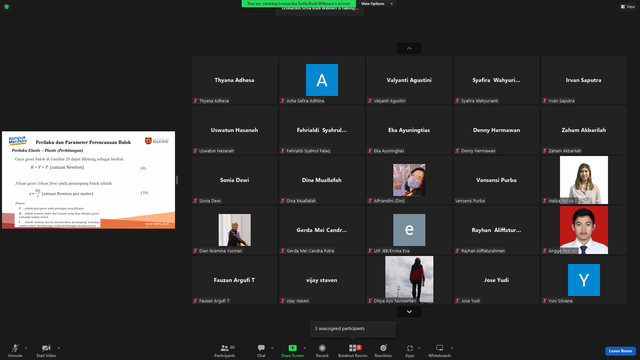Select Rayhan Aliffaturahman's tile
Screen dimensions: 640x360
tap(496, 230)
